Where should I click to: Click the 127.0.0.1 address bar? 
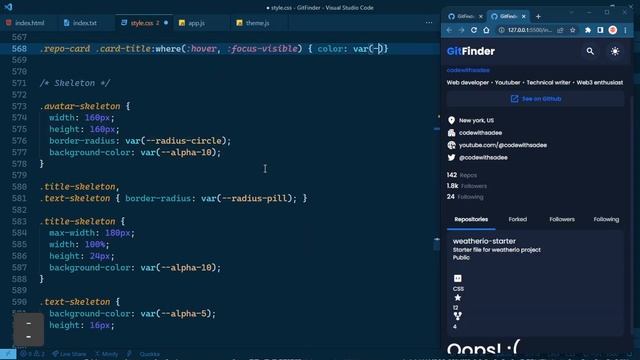coord(529,30)
